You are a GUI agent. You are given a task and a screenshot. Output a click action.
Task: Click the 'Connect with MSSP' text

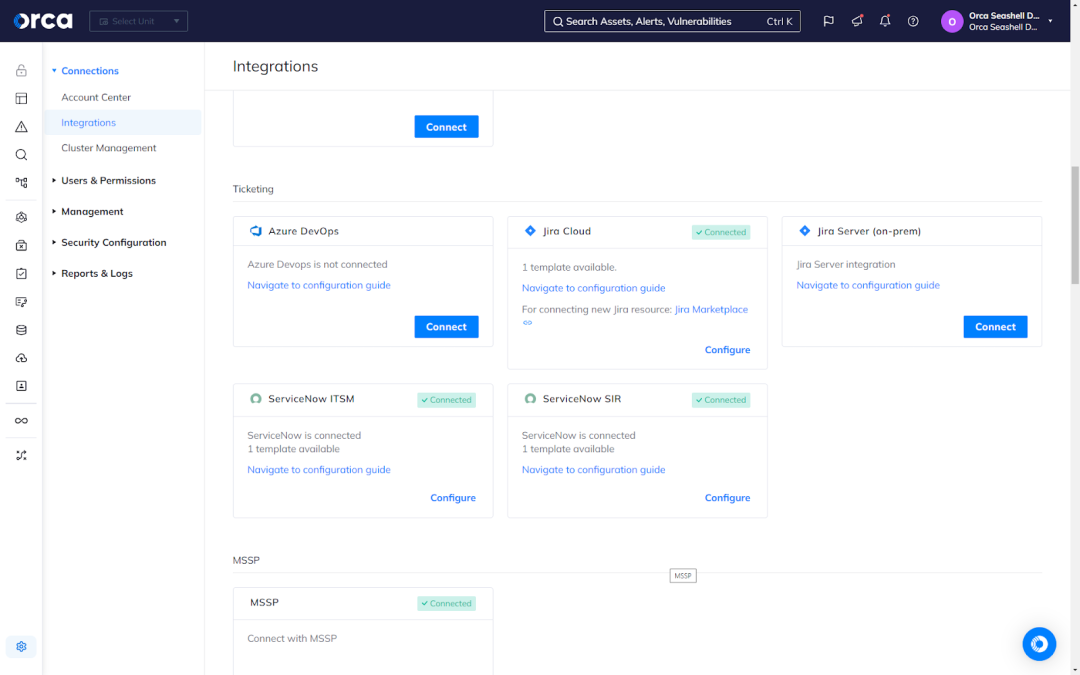(x=292, y=638)
